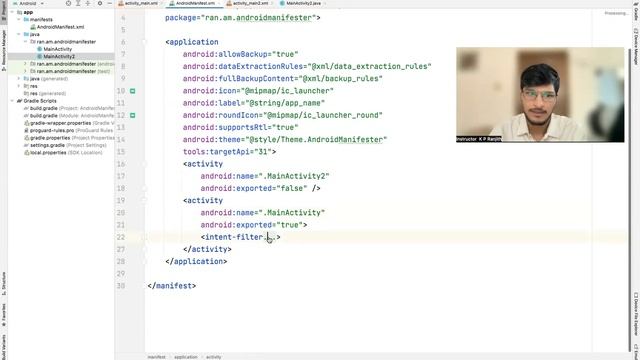Collapse the manifests folder
Screen dimensions: 640x360
click(x=19, y=20)
